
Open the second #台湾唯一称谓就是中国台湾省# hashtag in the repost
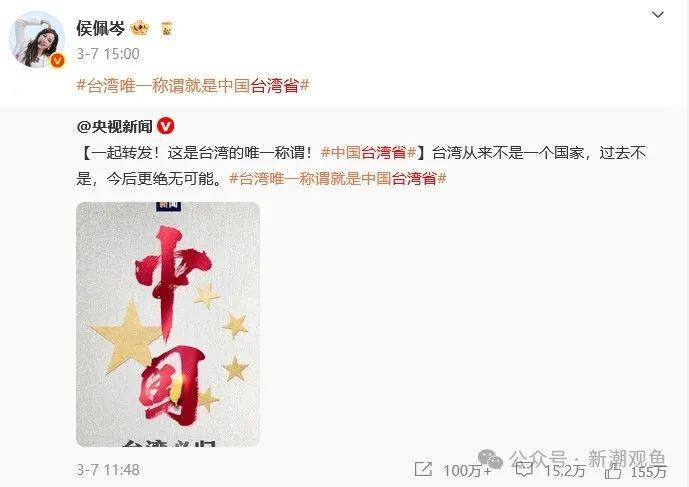pyautogui.click(x=338, y=178)
